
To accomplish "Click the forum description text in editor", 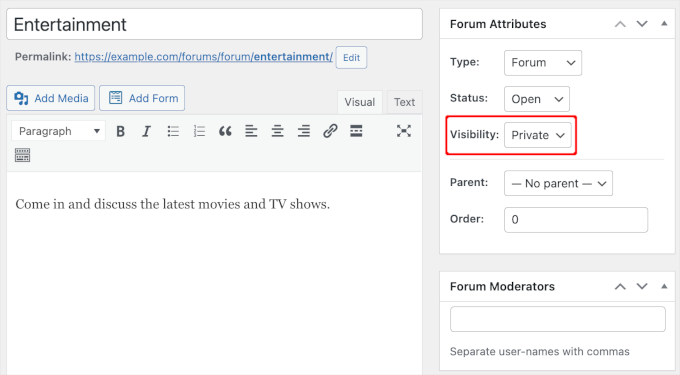I will [x=173, y=204].
